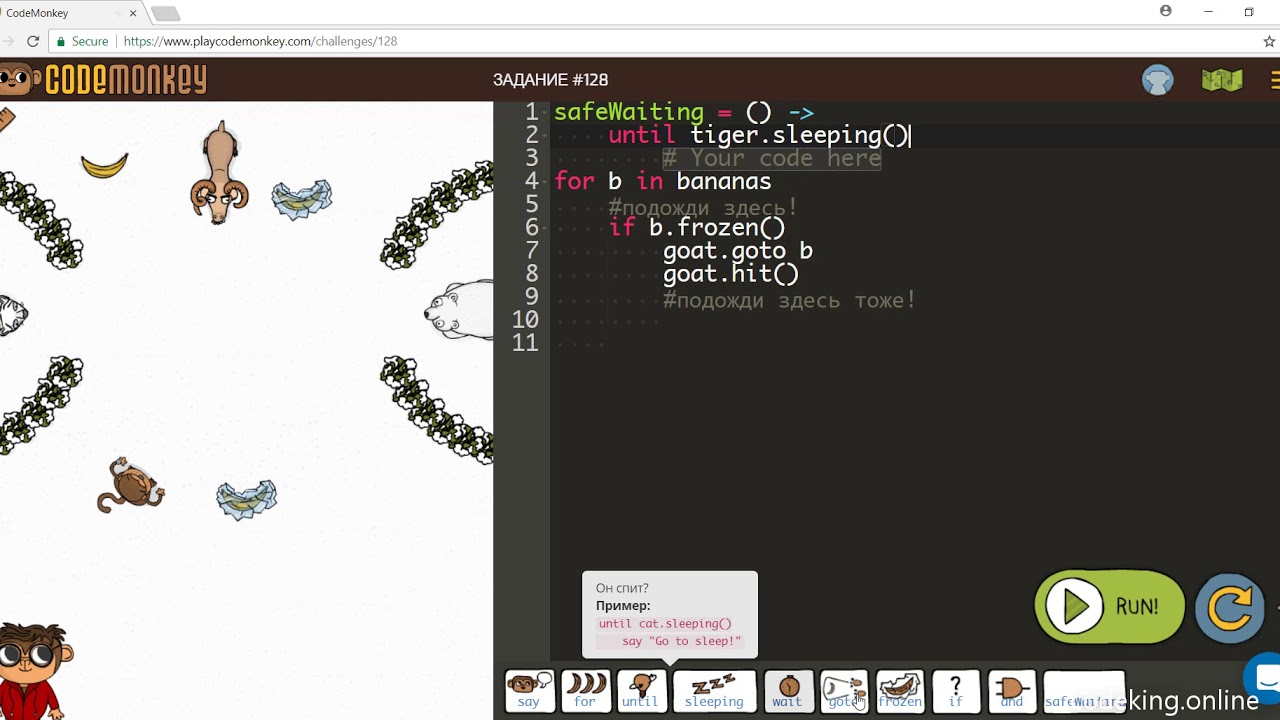
Task: Bookmark this page with the star
Action: pos(1269,41)
